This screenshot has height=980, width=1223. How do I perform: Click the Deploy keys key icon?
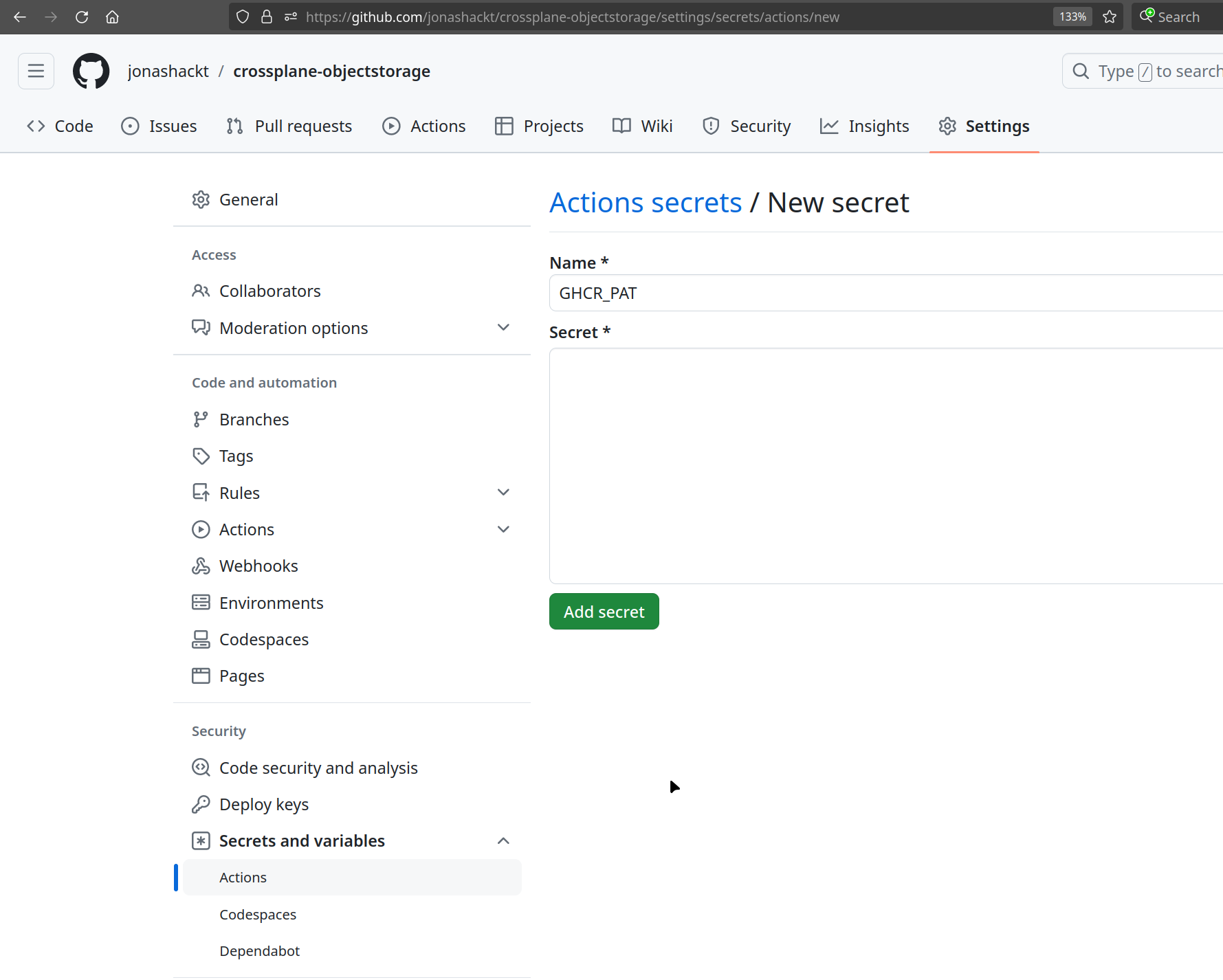pyautogui.click(x=201, y=805)
